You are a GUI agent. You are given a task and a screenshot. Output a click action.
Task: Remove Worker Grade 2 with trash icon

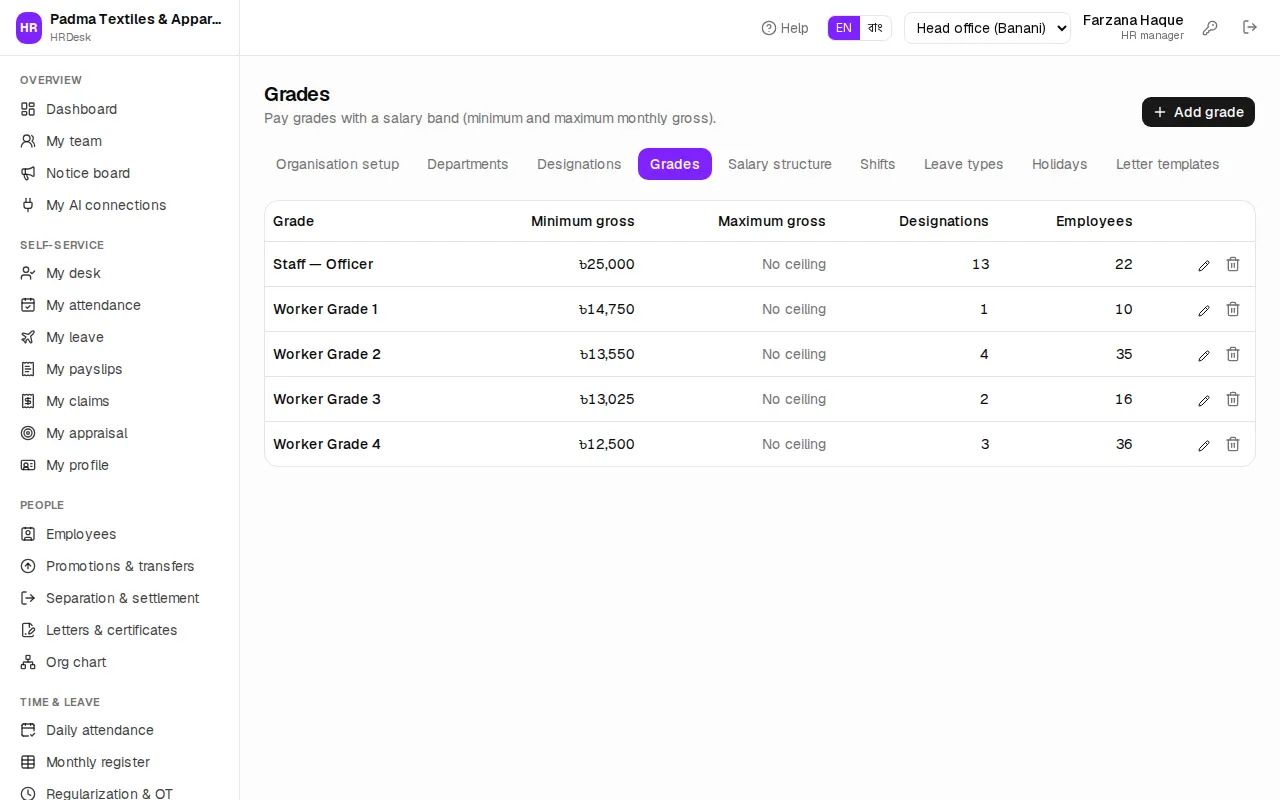[x=1233, y=355]
